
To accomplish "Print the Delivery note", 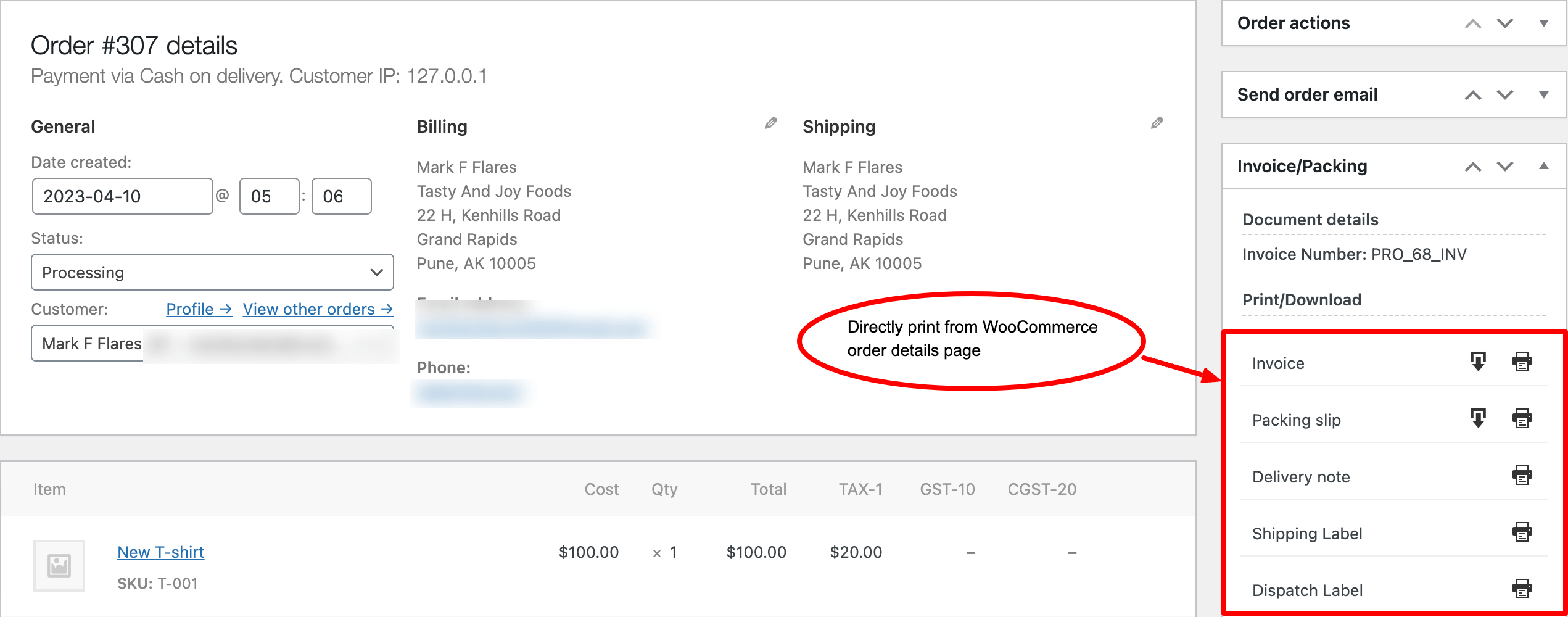I will click(1522, 475).
